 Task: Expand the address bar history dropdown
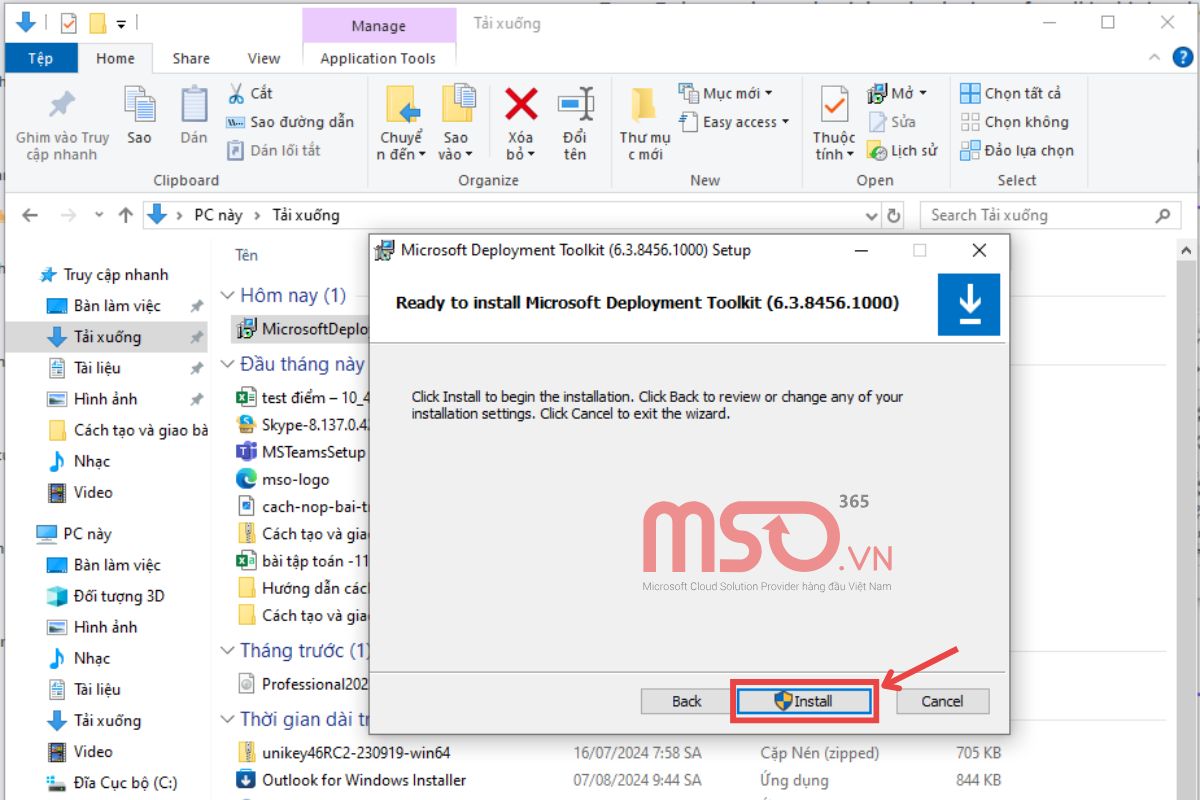tap(871, 215)
